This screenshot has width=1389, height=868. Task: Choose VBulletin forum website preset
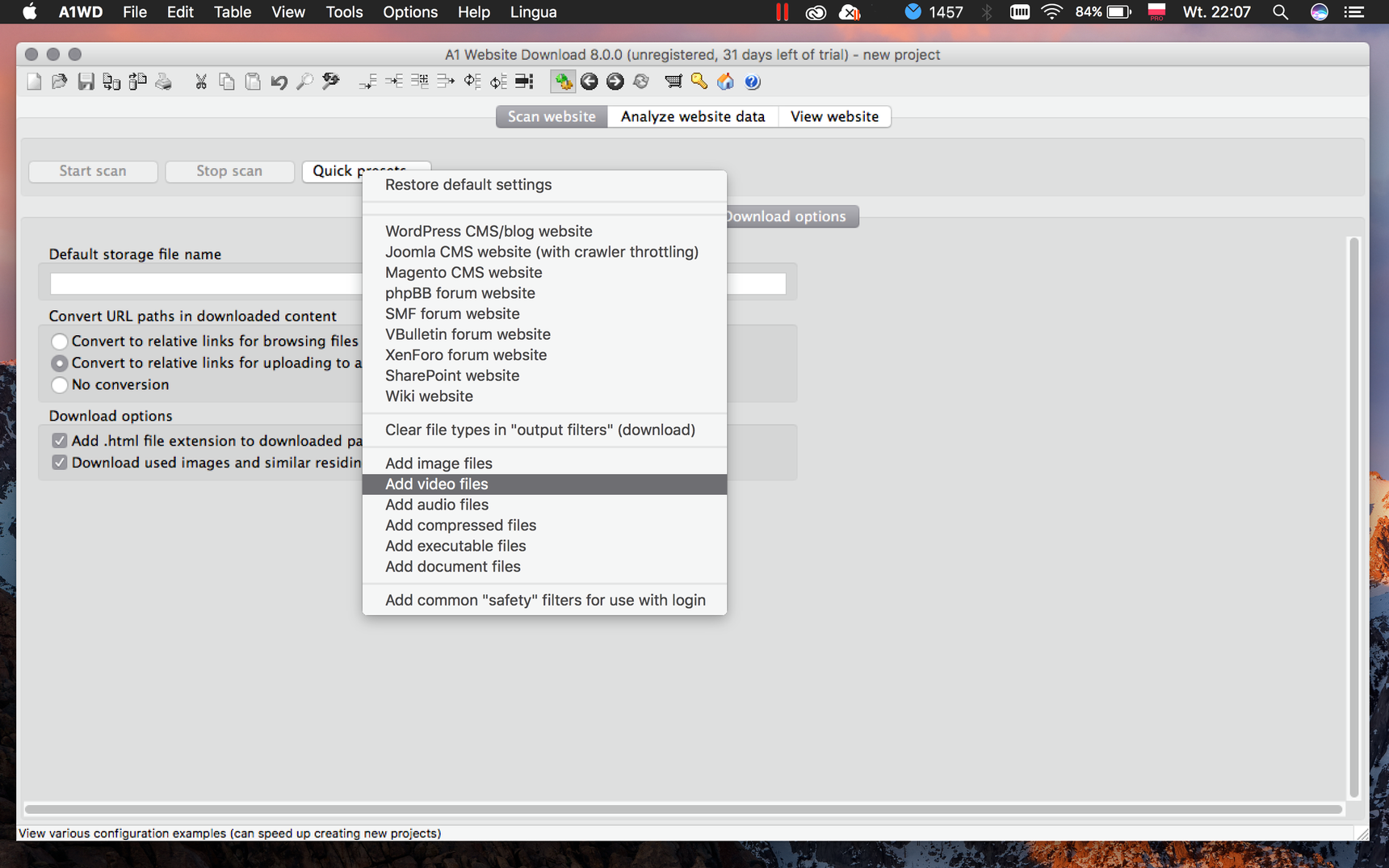(x=544, y=334)
